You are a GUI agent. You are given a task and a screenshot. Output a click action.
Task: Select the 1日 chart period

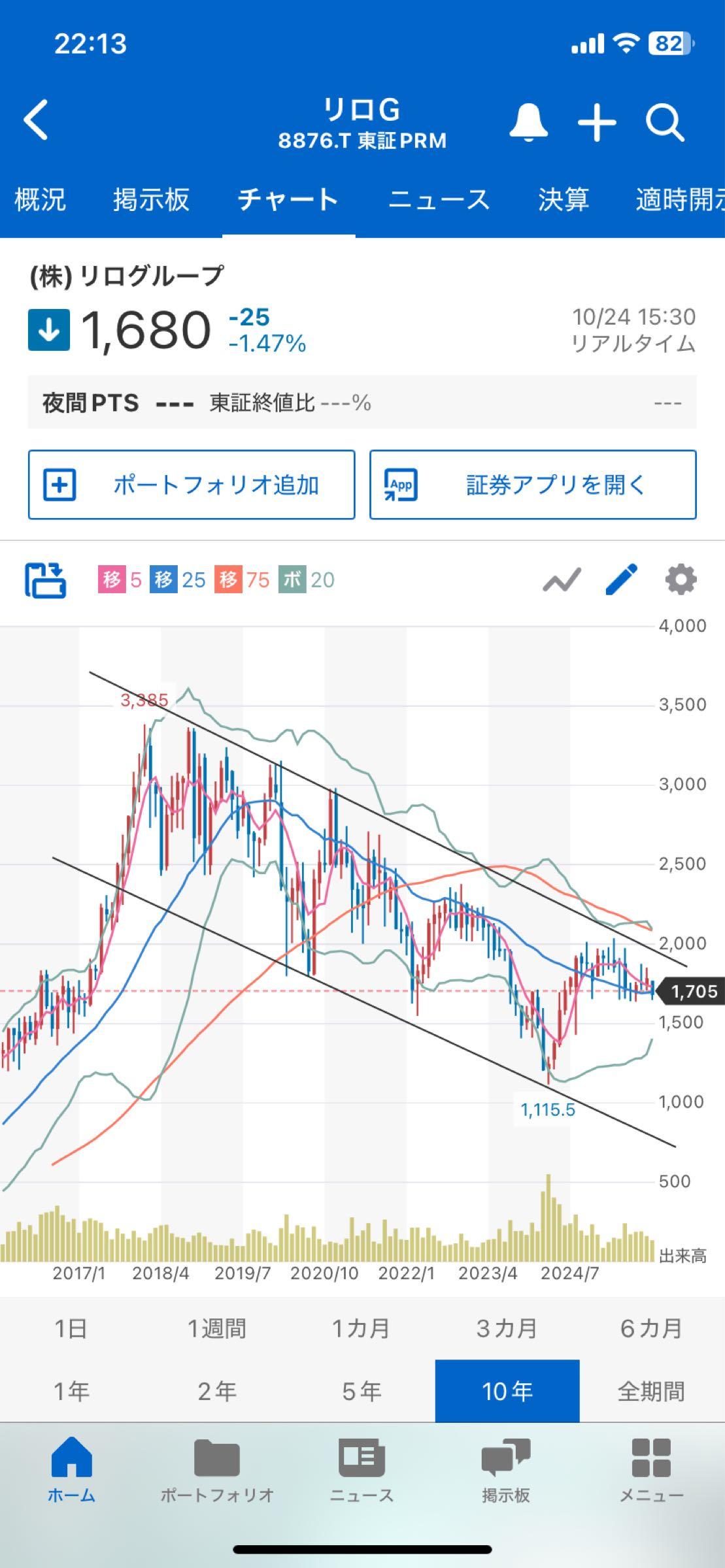[72, 1327]
